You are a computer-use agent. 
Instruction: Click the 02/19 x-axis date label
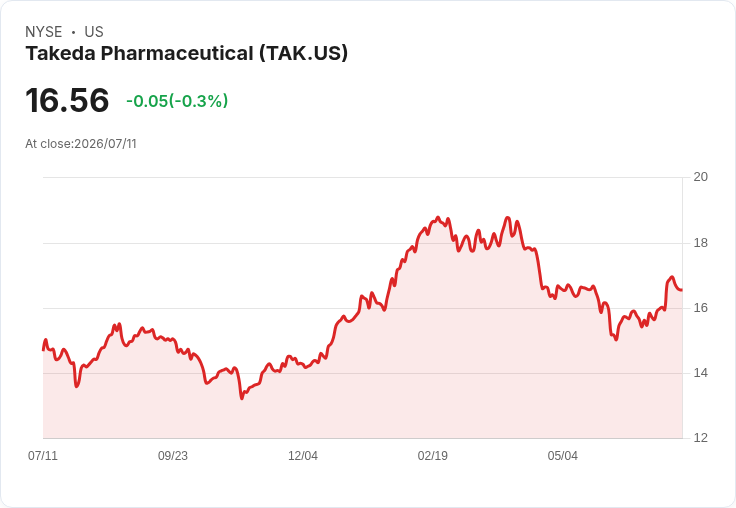pos(433,455)
